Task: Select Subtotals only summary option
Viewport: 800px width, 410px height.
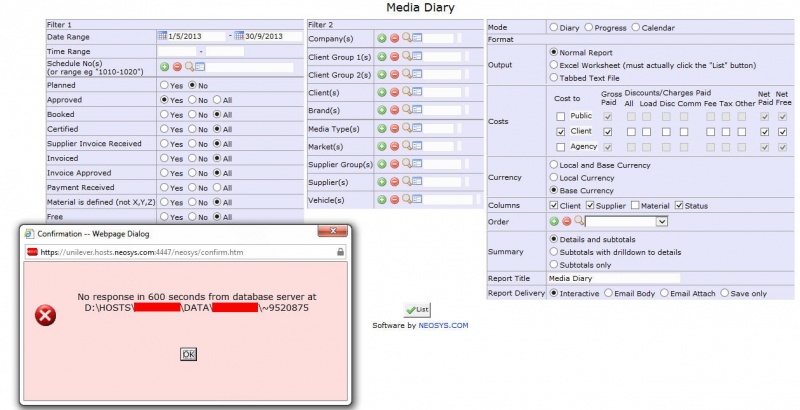Action: (x=554, y=264)
